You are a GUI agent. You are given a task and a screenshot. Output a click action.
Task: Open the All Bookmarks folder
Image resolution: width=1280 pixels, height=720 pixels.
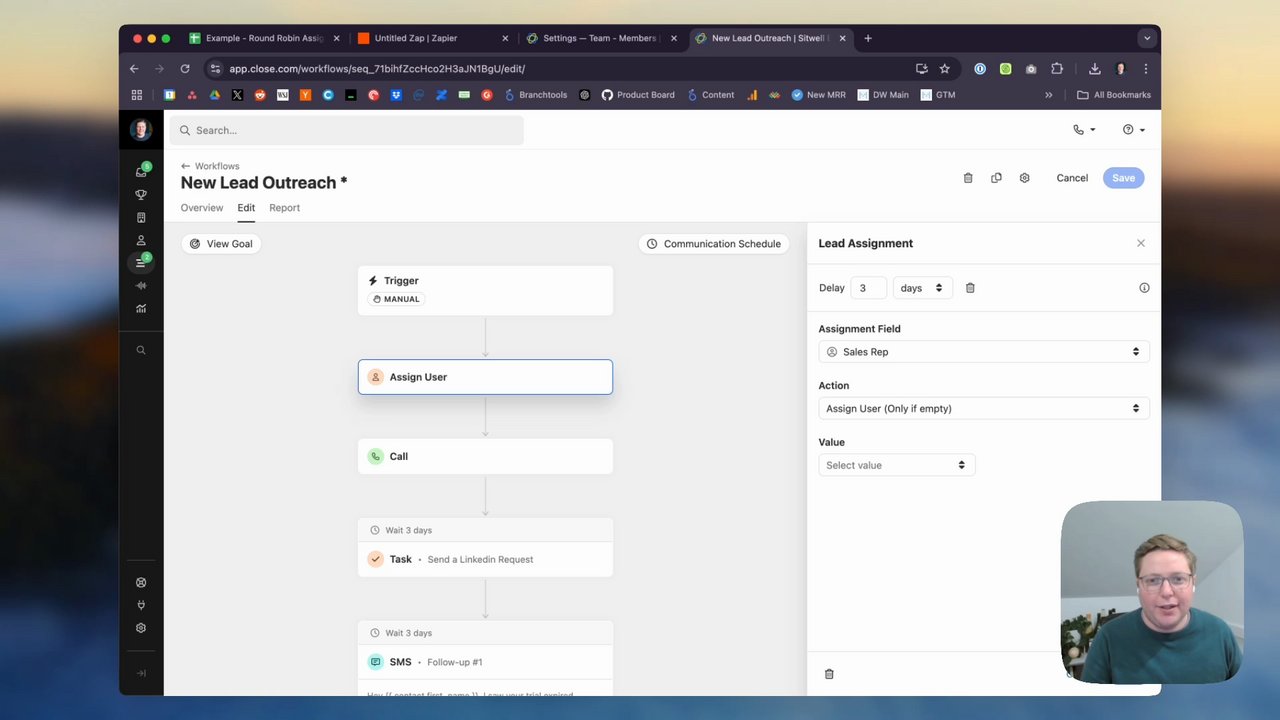click(x=1113, y=95)
